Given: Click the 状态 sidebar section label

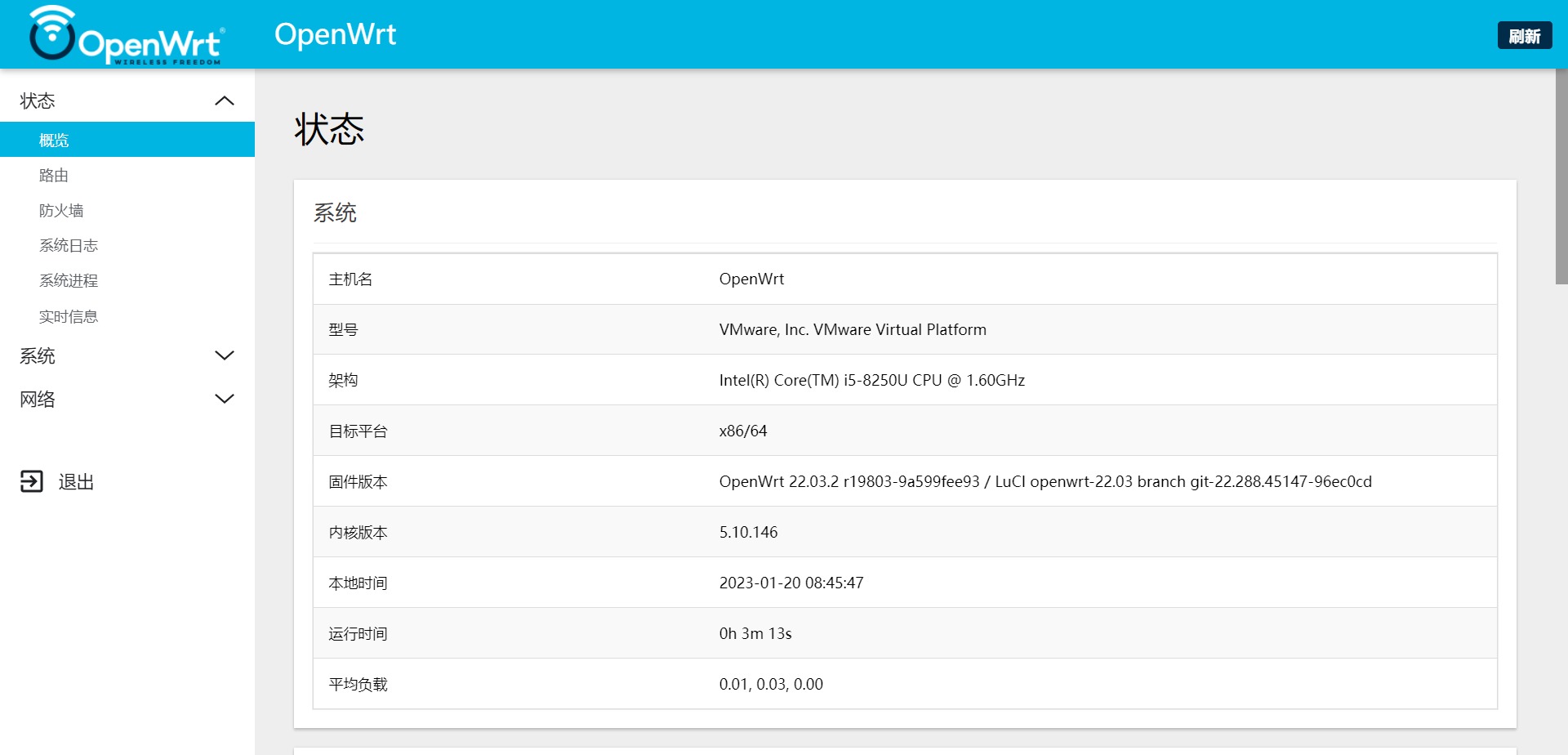Looking at the screenshot, I should pyautogui.click(x=38, y=101).
